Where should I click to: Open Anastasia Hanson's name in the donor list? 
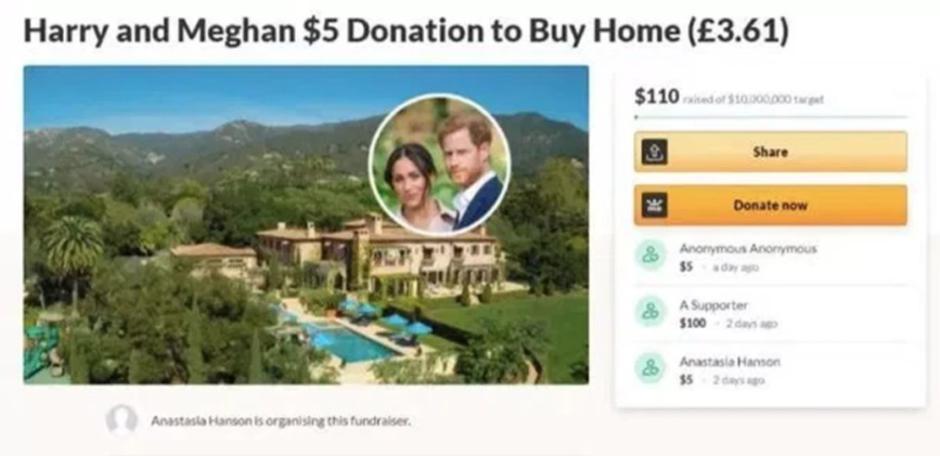click(730, 361)
